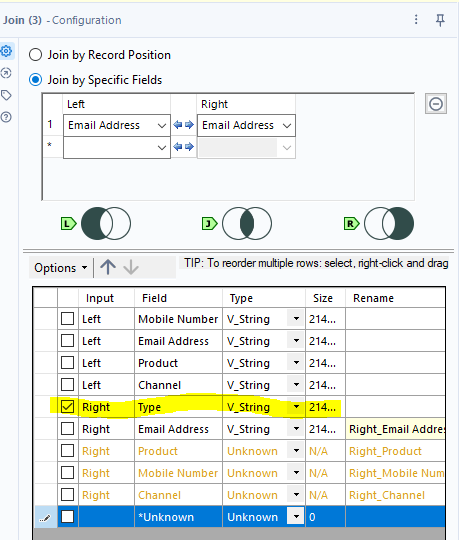The image size is (459, 540).
Task: Open Type dropdown for Right Product row
Action: (x=296, y=451)
